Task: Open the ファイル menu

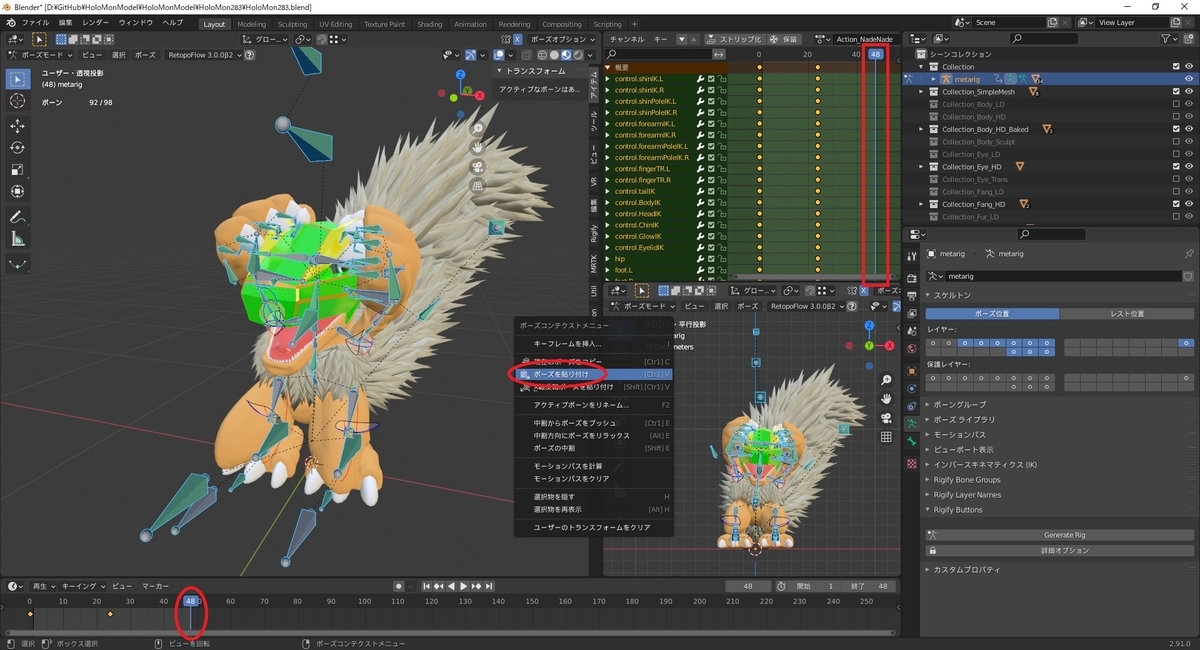Action: pyautogui.click(x=35, y=22)
